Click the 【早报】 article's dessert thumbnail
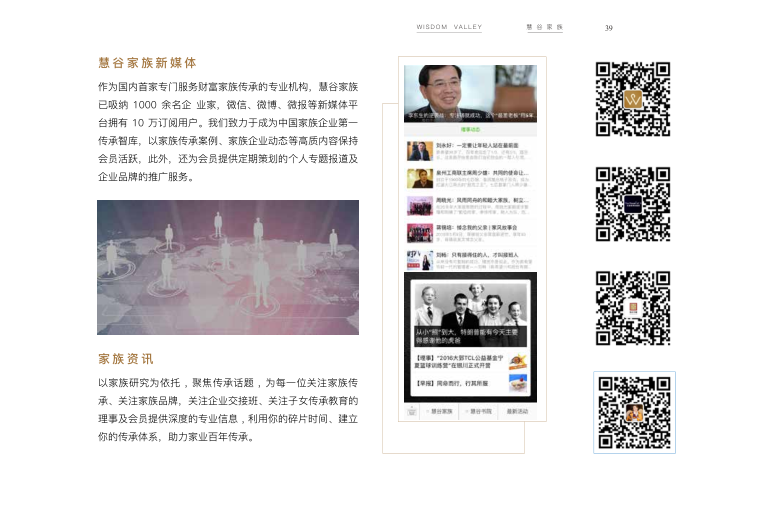The height and width of the screenshot is (511, 766). coord(518,383)
